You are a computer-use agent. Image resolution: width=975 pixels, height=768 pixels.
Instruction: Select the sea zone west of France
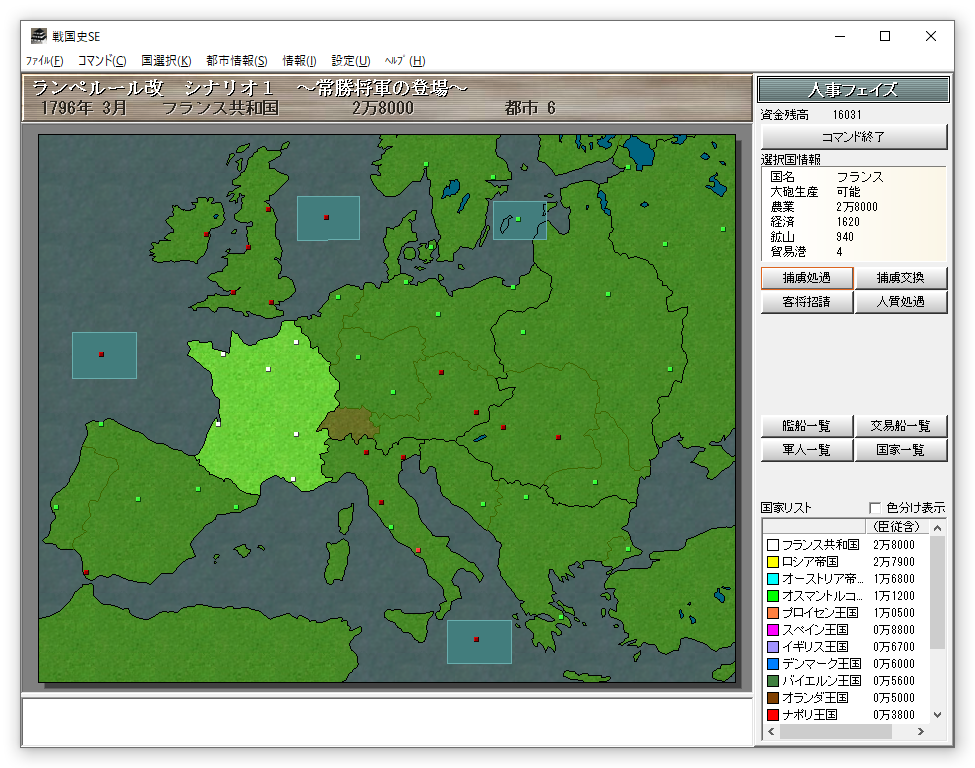tap(104, 355)
